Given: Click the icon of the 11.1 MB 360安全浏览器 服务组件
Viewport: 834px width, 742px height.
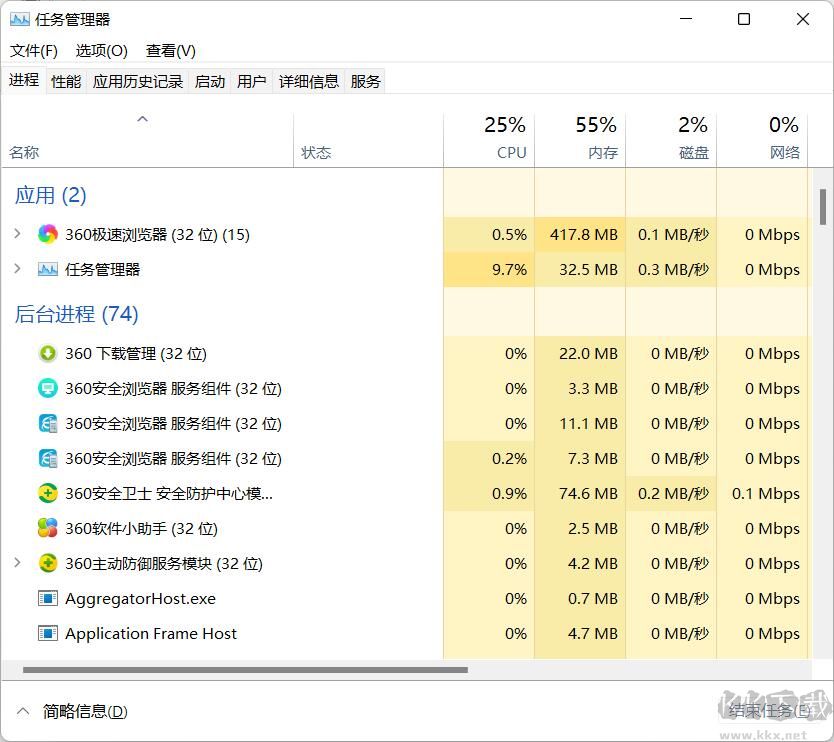Looking at the screenshot, I should click(x=47, y=423).
